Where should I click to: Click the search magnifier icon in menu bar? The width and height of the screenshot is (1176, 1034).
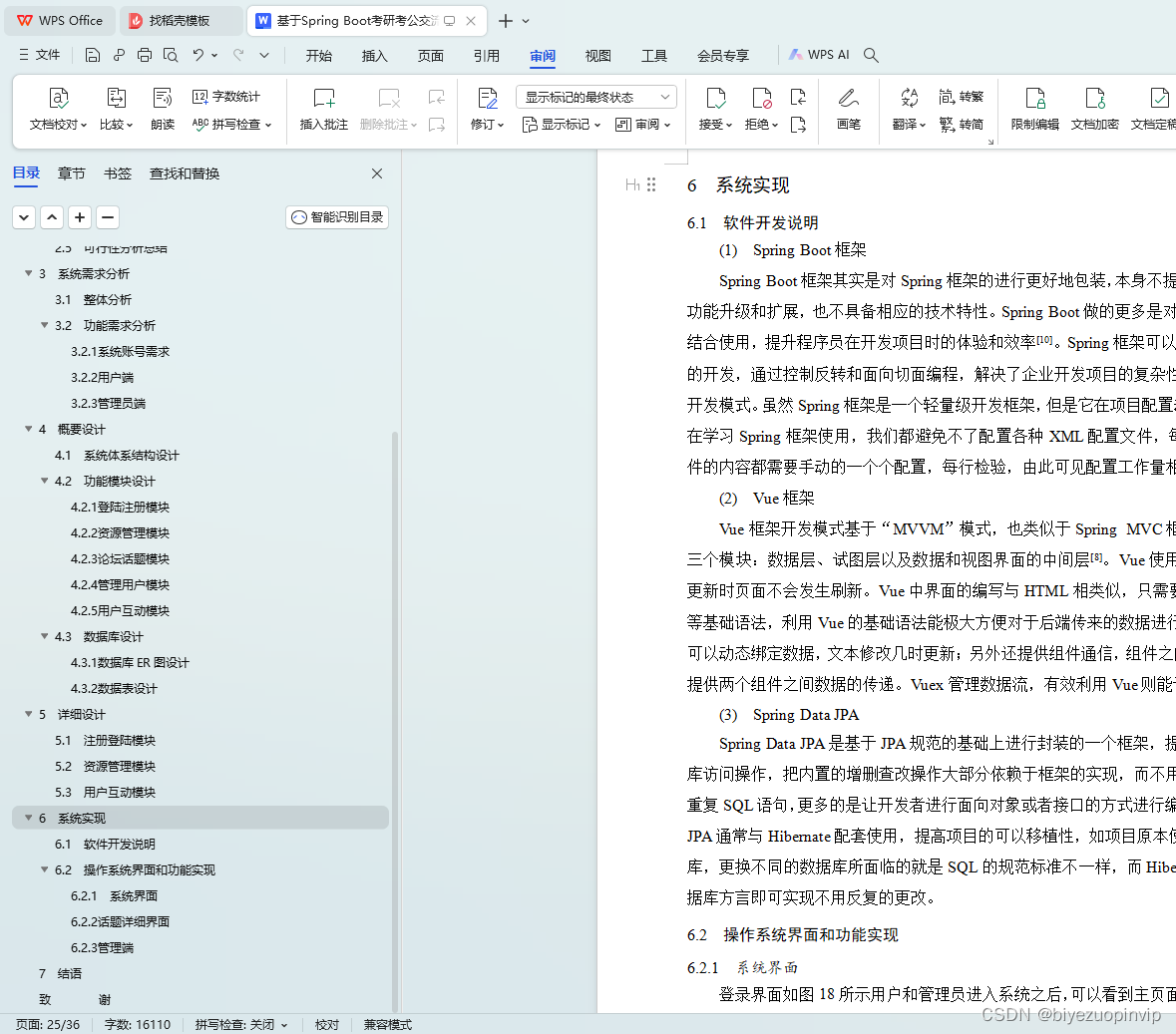pyautogui.click(x=871, y=55)
